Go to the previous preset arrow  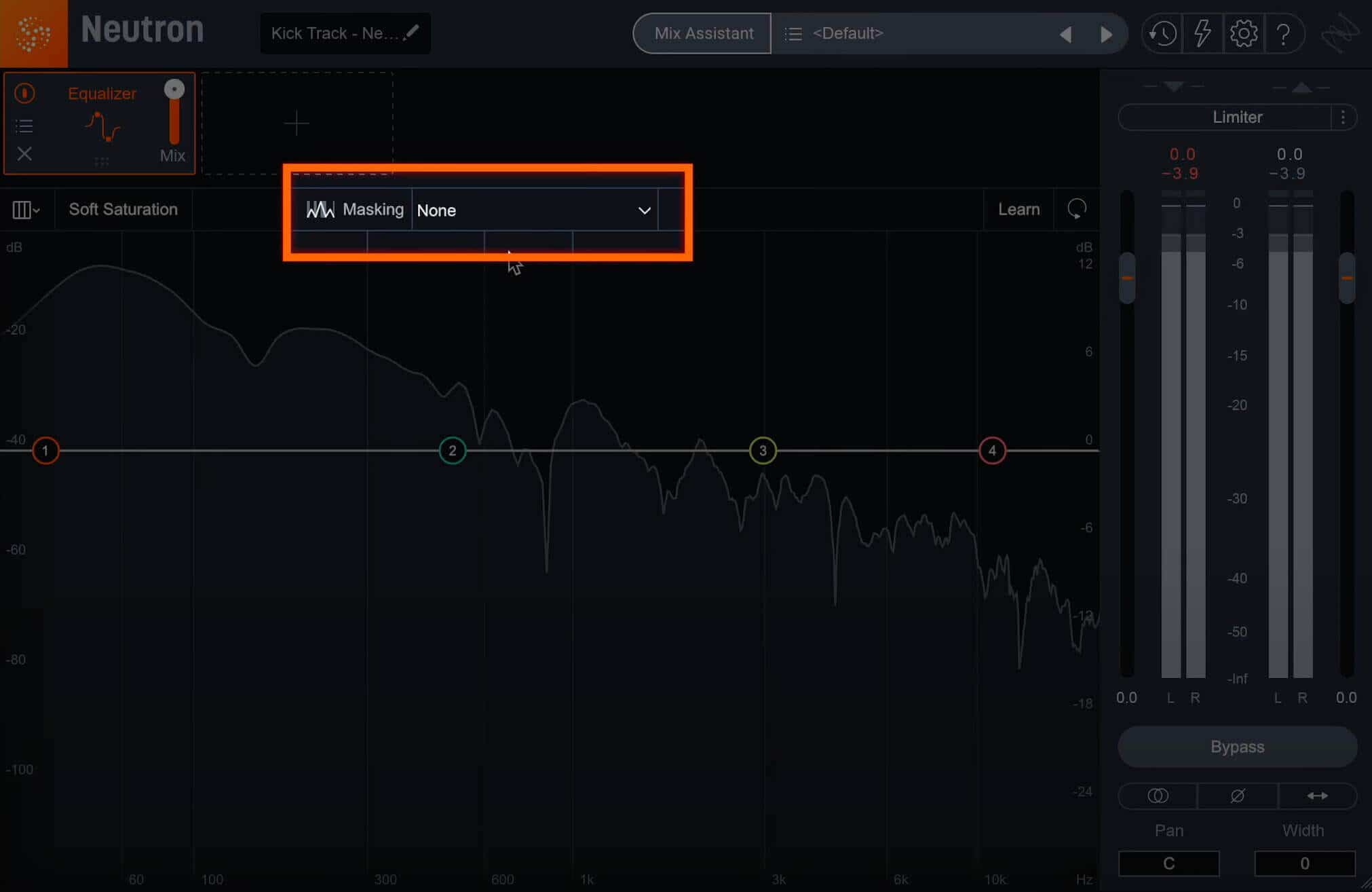pos(1066,34)
